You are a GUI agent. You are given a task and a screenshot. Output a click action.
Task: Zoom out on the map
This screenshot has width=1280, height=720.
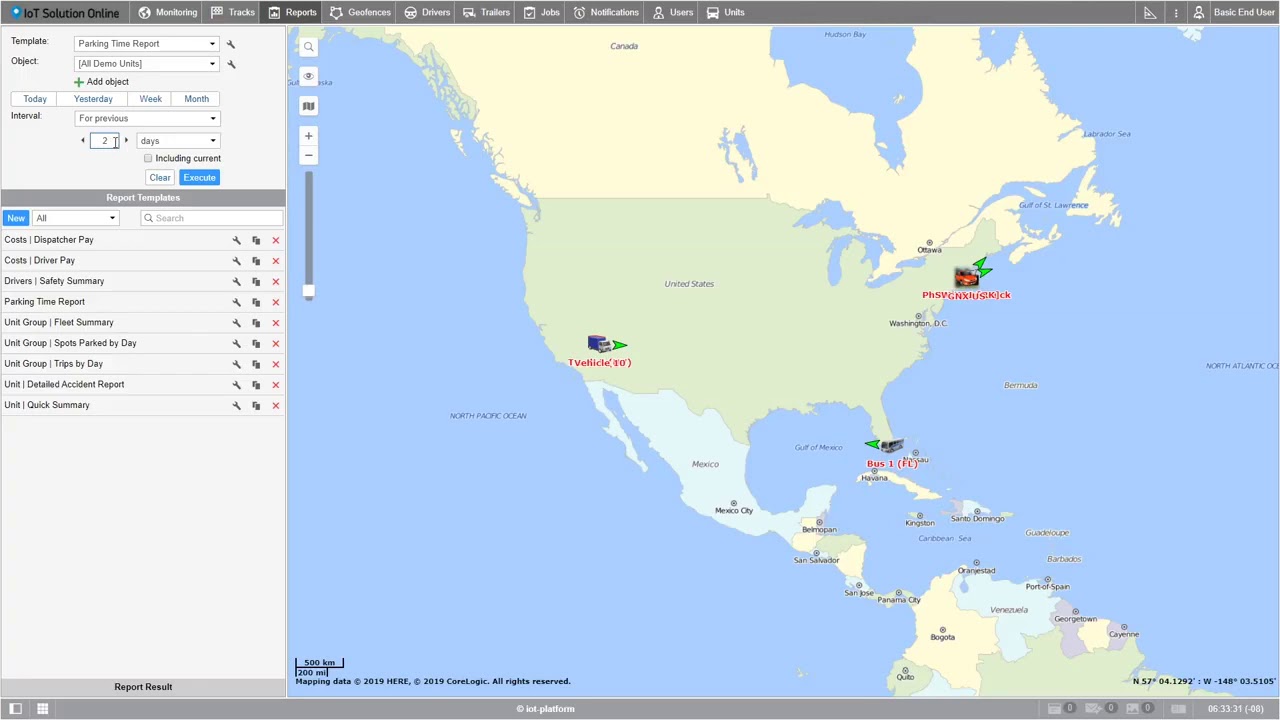[x=308, y=155]
